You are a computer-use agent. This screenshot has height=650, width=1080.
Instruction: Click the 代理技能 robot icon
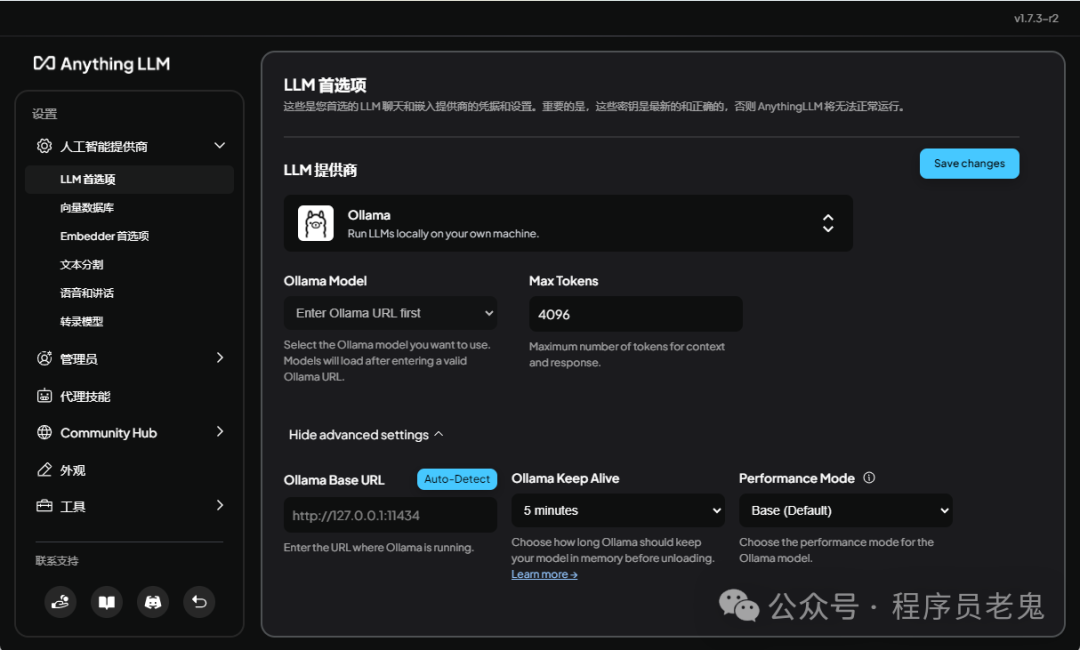44,396
